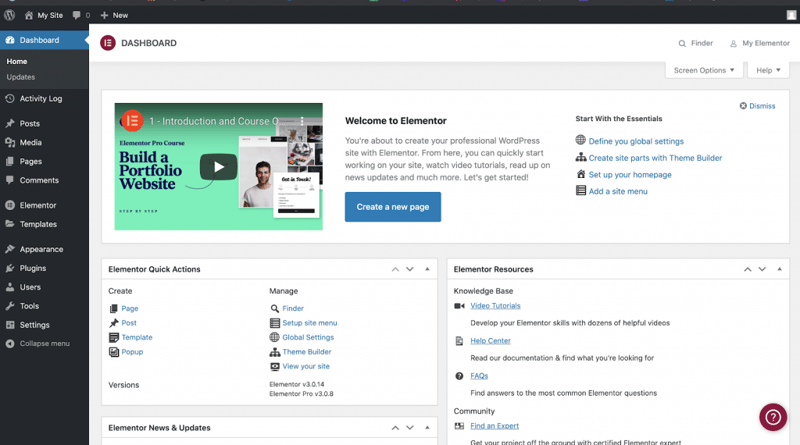Expand the Help dropdown tab
The width and height of the screenshot is (800, 445).
click(x=768, y=70)
